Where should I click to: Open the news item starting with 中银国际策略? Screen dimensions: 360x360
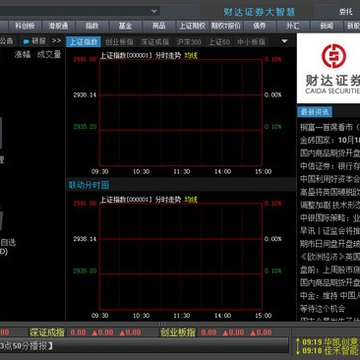pyautogui.click(x=330, y=218)
